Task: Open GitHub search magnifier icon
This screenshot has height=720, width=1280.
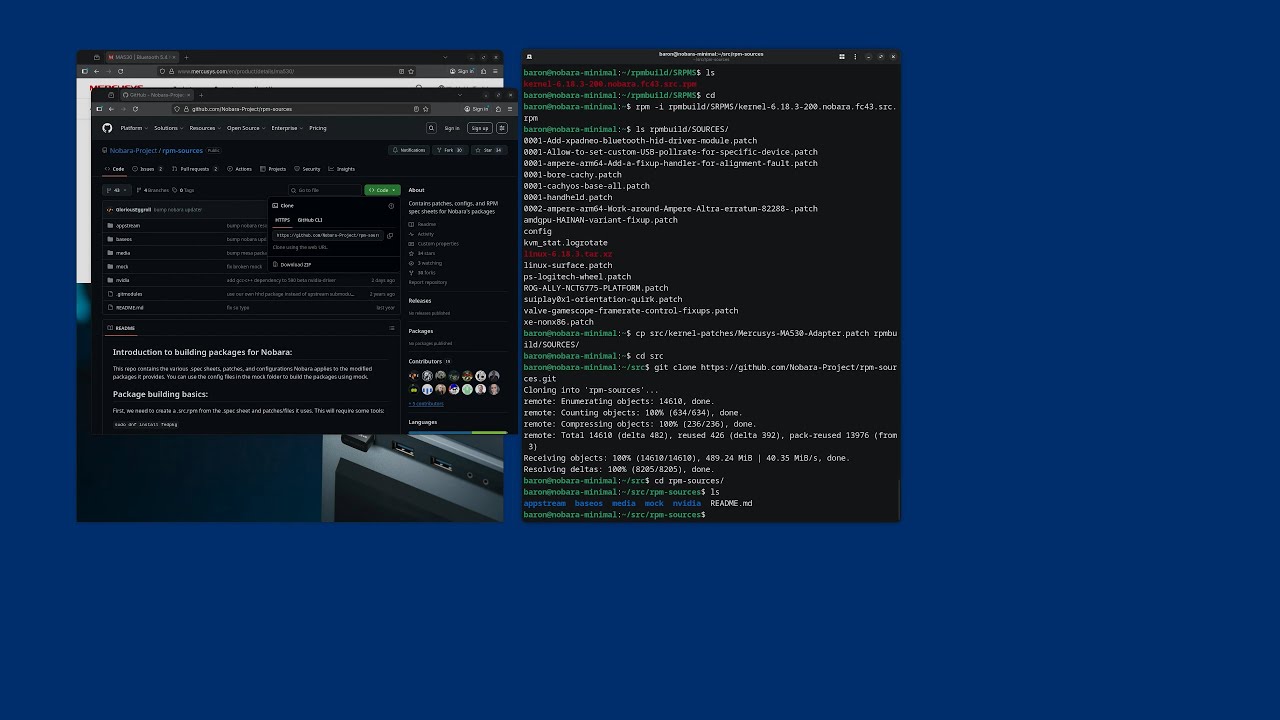Action: point(431,128)
